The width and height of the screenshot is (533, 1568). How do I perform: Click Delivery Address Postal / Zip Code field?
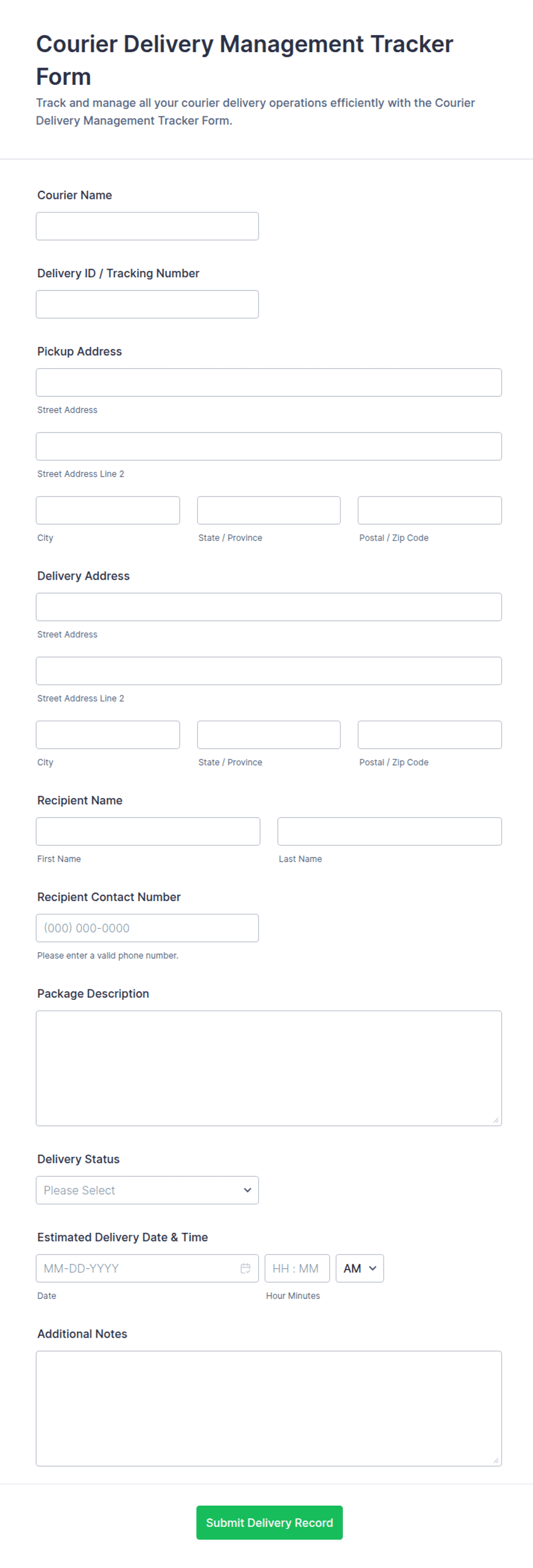[429, 734]
